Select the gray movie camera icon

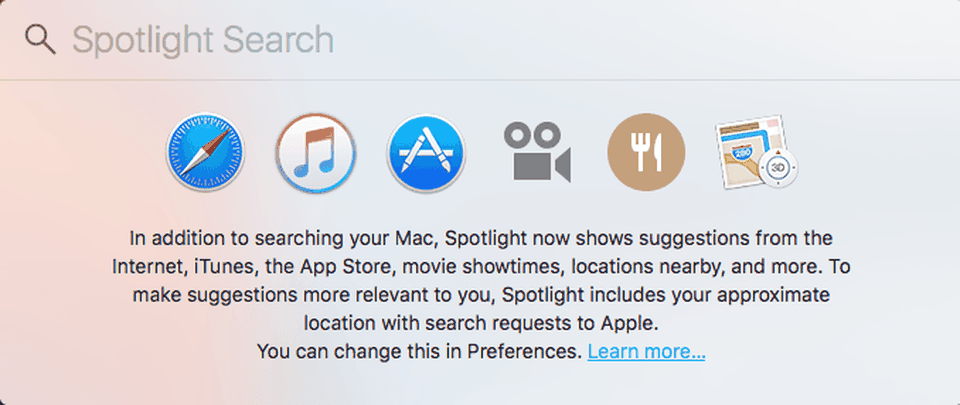coord(537,152)
